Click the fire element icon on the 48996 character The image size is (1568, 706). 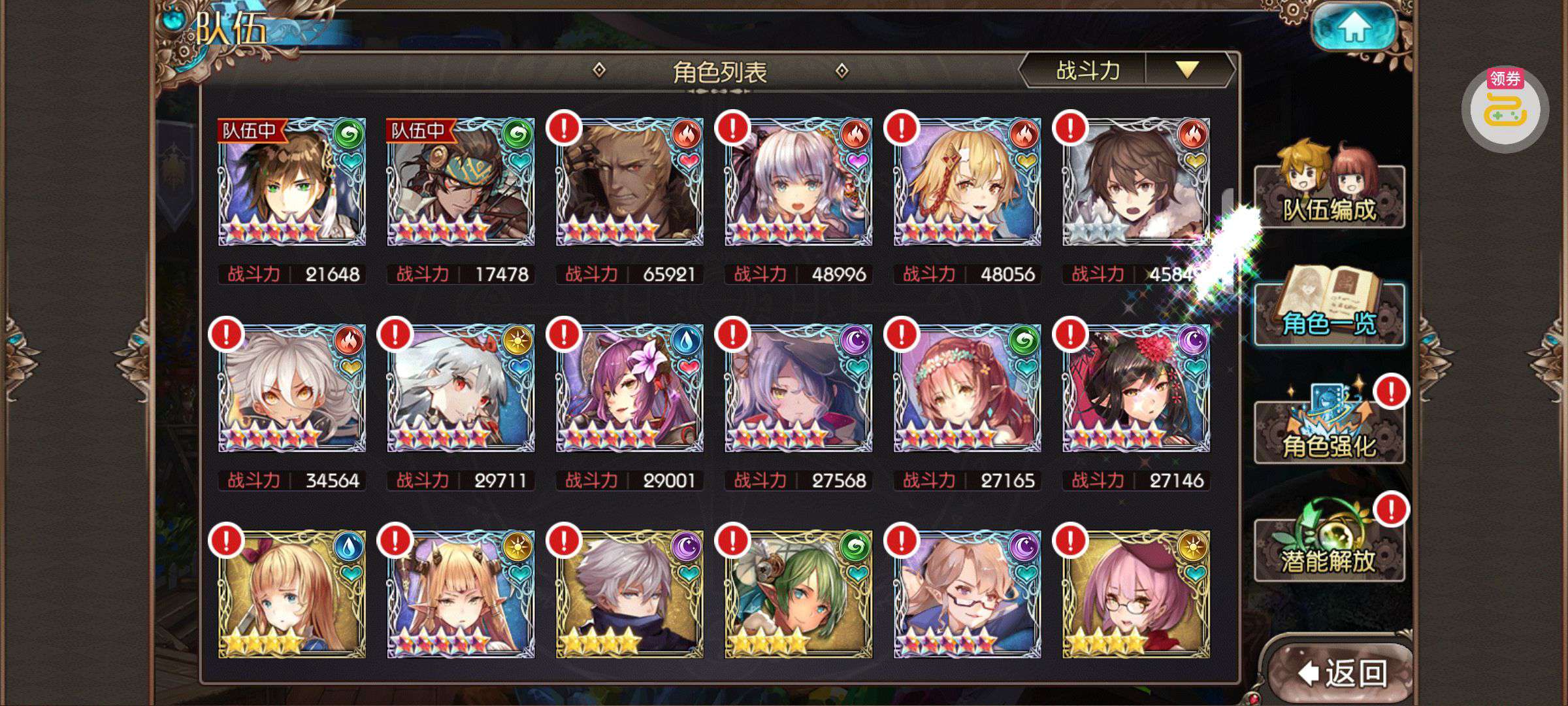(855, 135)
